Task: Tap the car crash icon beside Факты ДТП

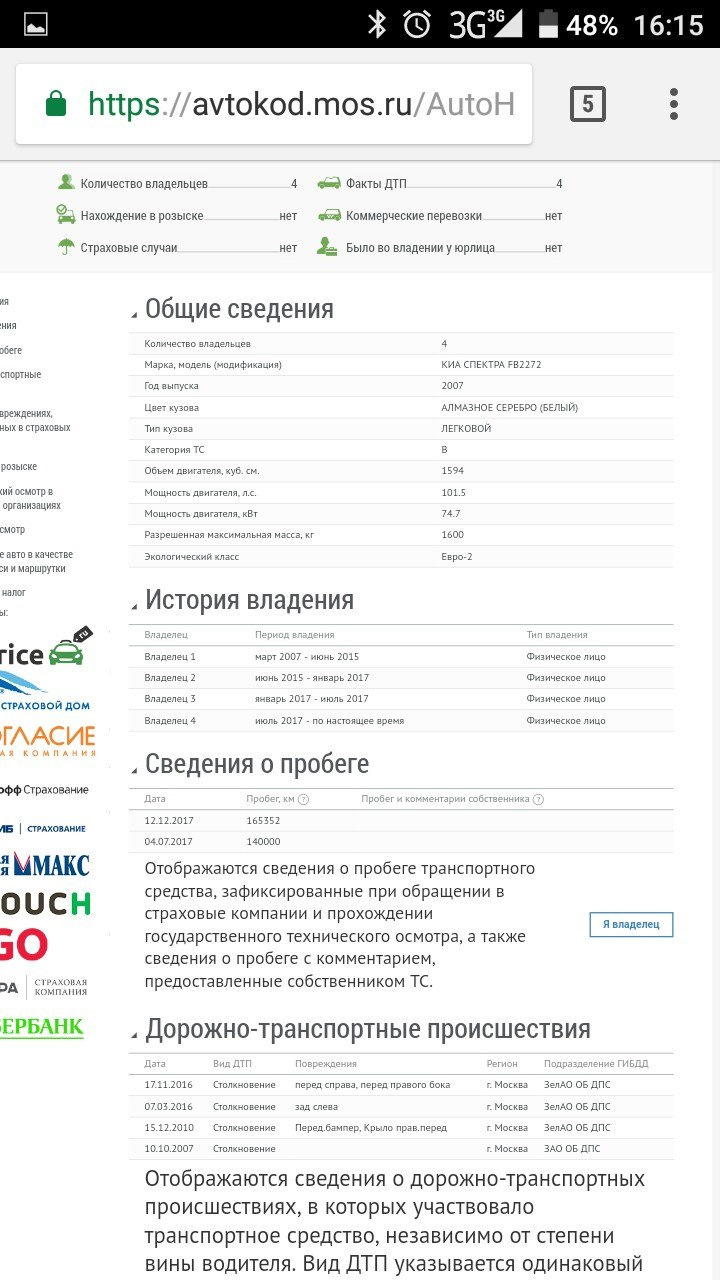Action: tap(330, 183)
